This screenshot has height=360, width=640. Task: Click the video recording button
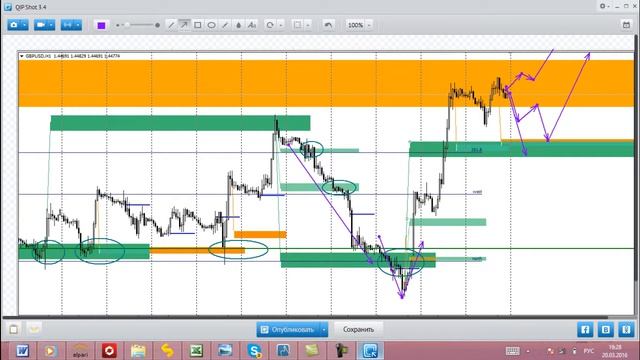point(40,25)
